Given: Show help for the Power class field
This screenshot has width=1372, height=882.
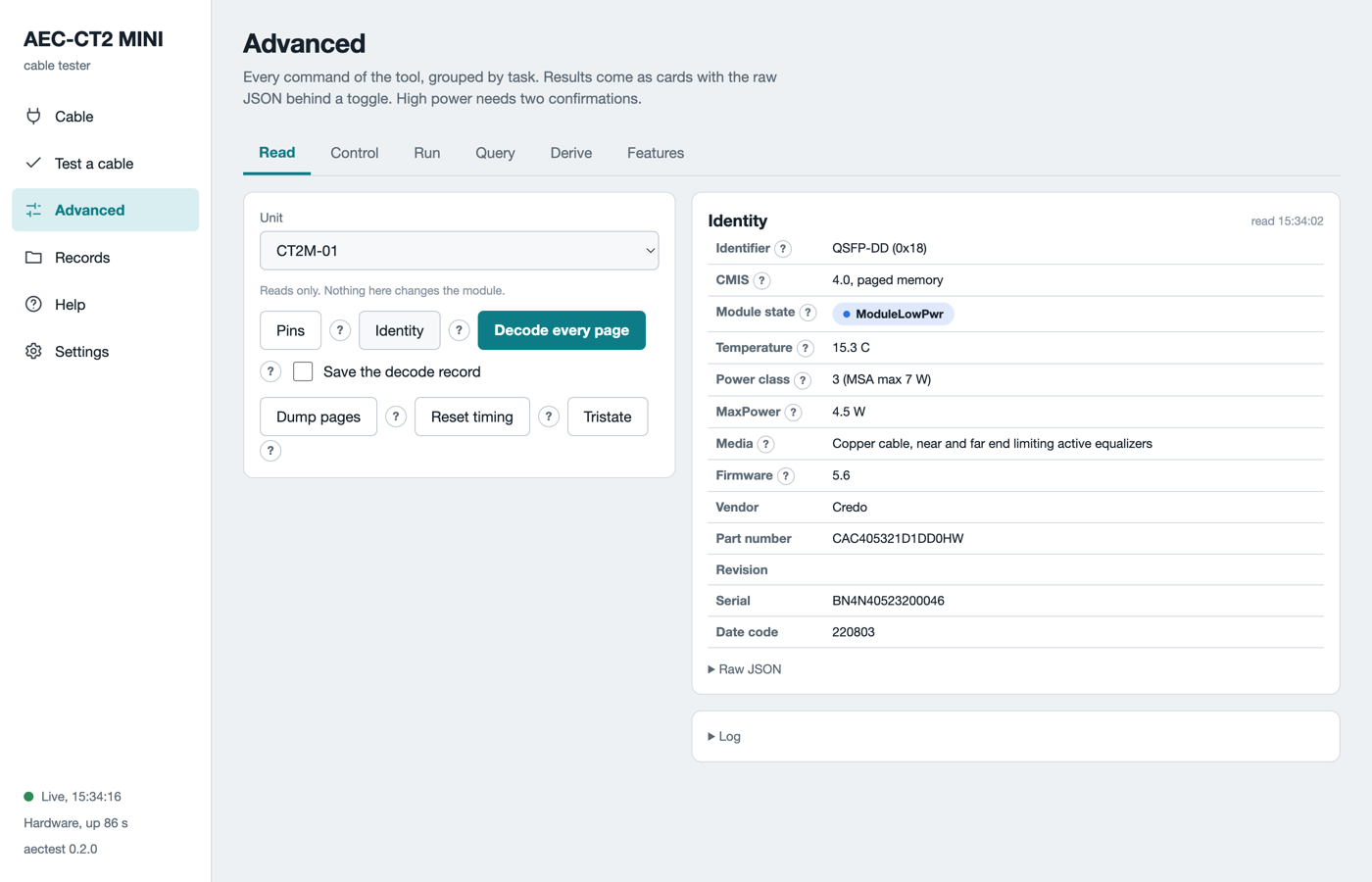Looking at the screenshot, I should [803, 380].
